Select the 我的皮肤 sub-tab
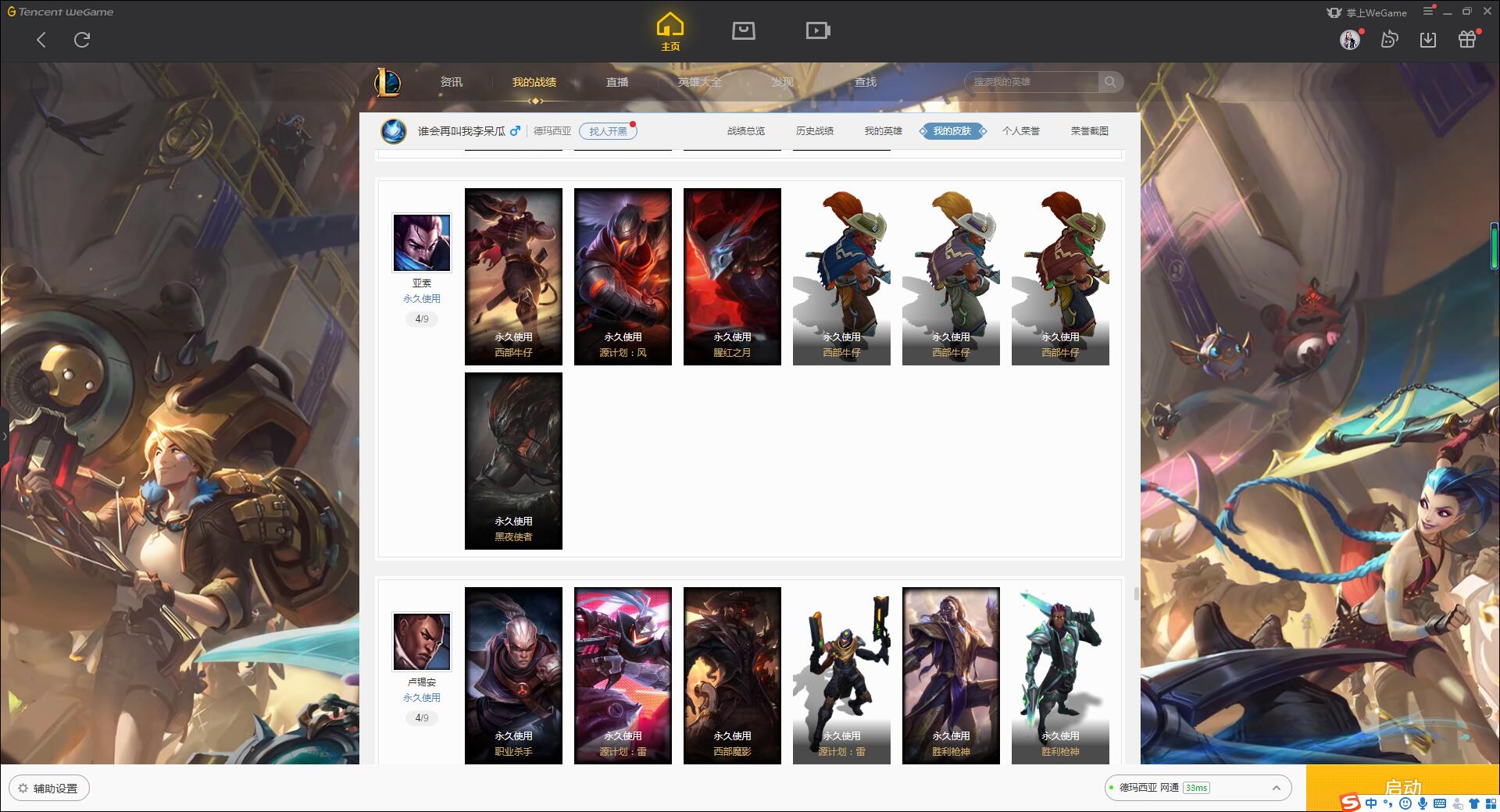Image resolution: width=1500 pixels, height=812 pixels. click(952, 131)
